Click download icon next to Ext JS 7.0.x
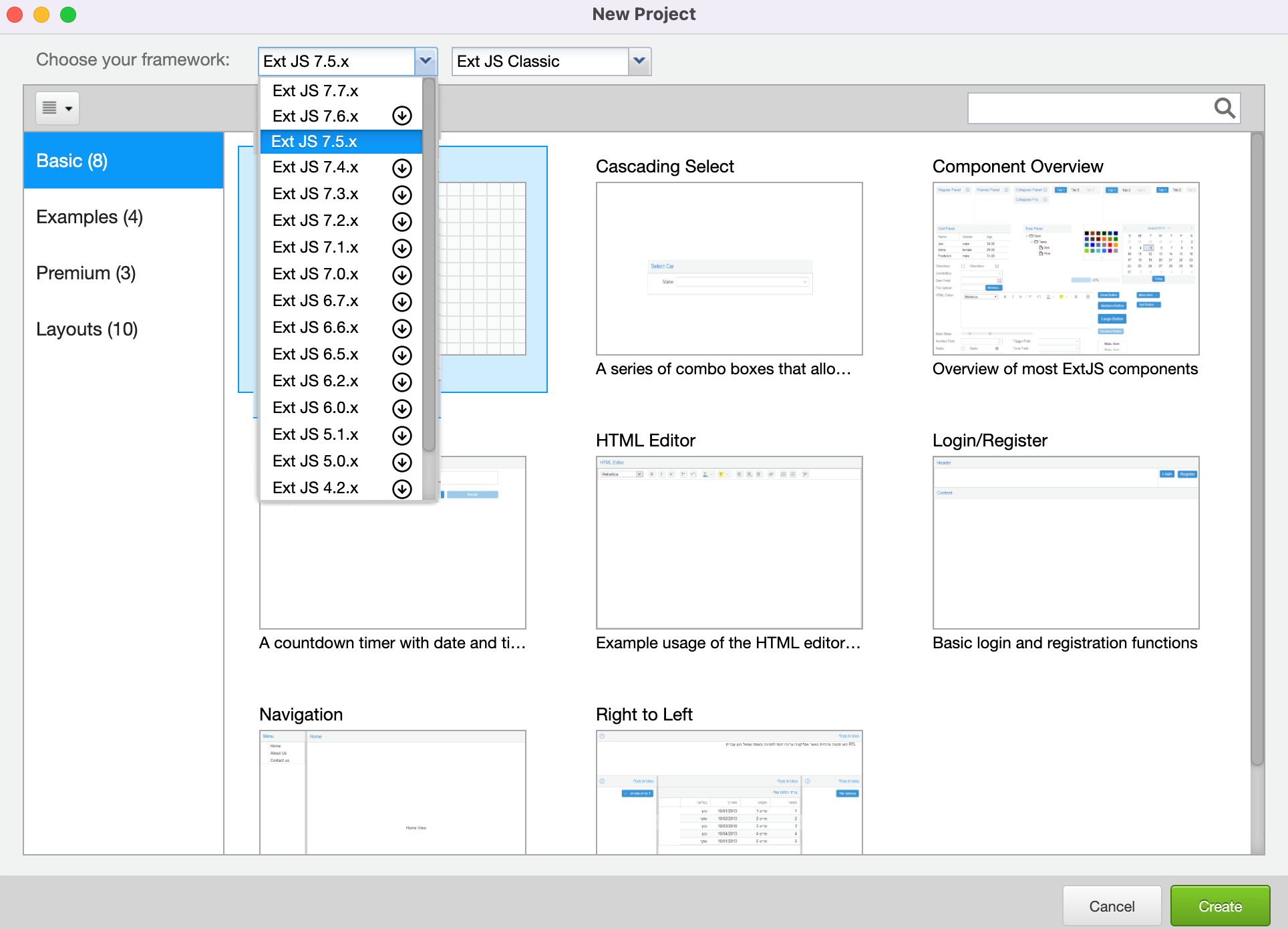Screen dimensions: 1288x929 (x=401, y=275)
